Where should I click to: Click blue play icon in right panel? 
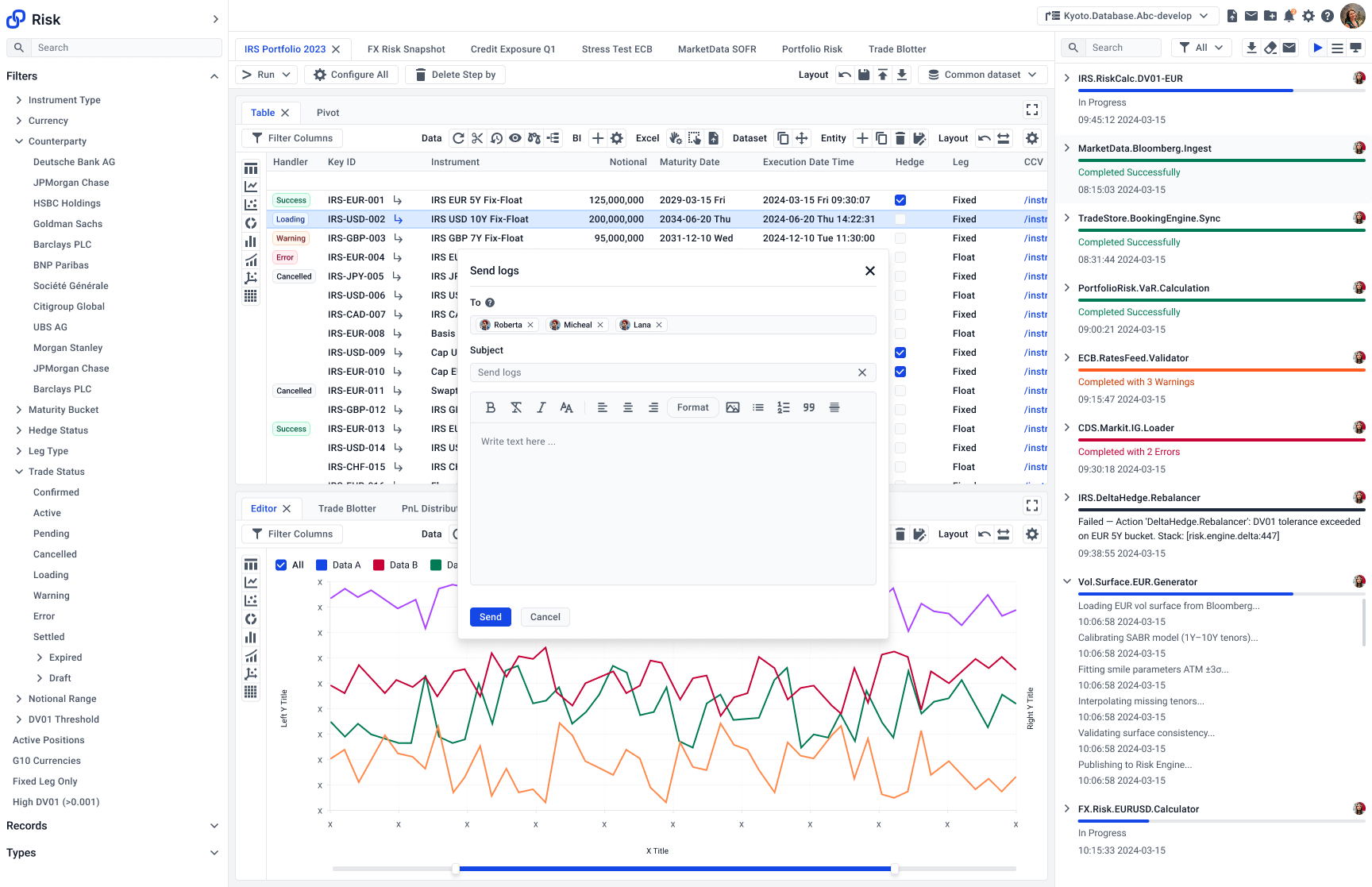1318,48
